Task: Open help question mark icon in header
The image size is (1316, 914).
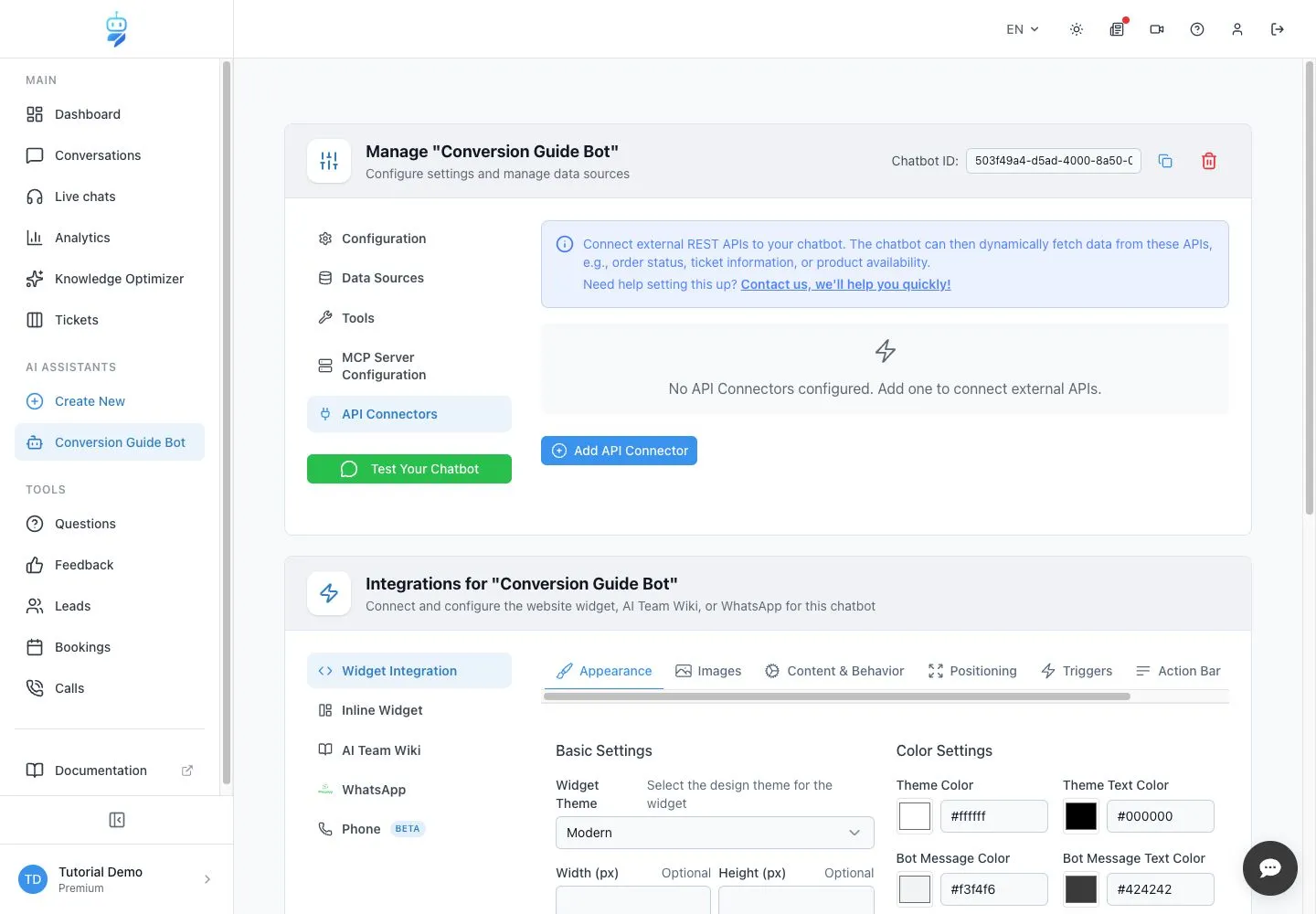Action: coord(1197,29)
